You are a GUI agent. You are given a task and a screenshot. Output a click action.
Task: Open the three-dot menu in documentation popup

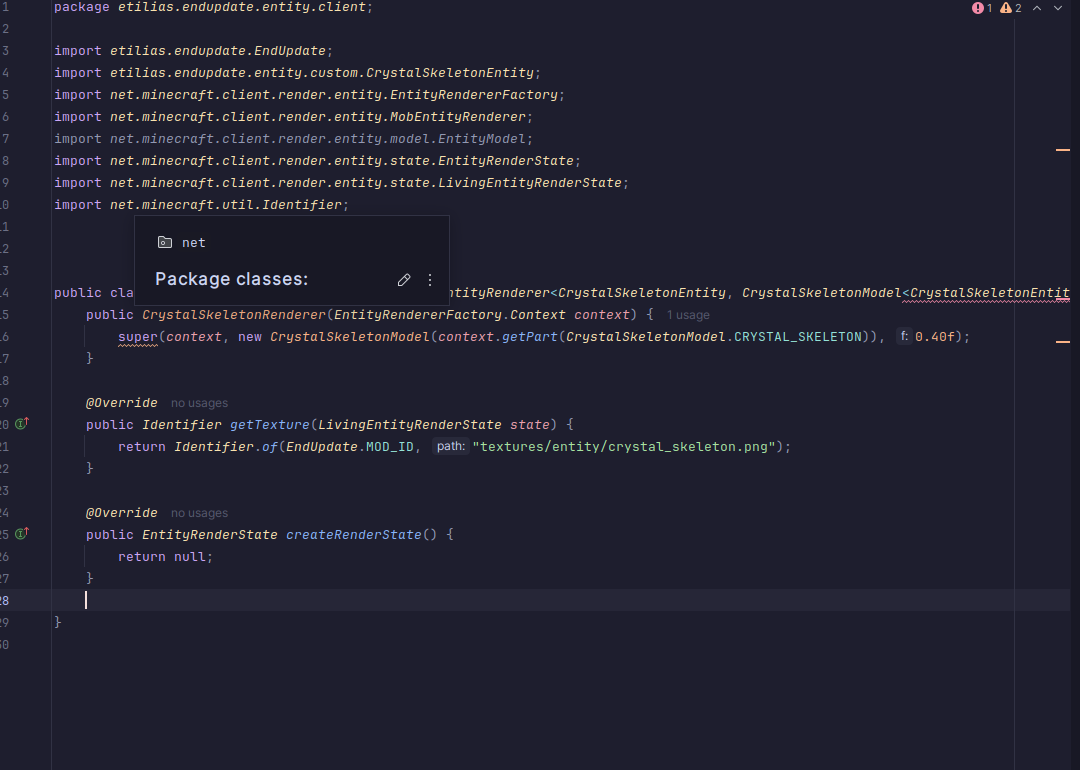click(x=430, y=280)
